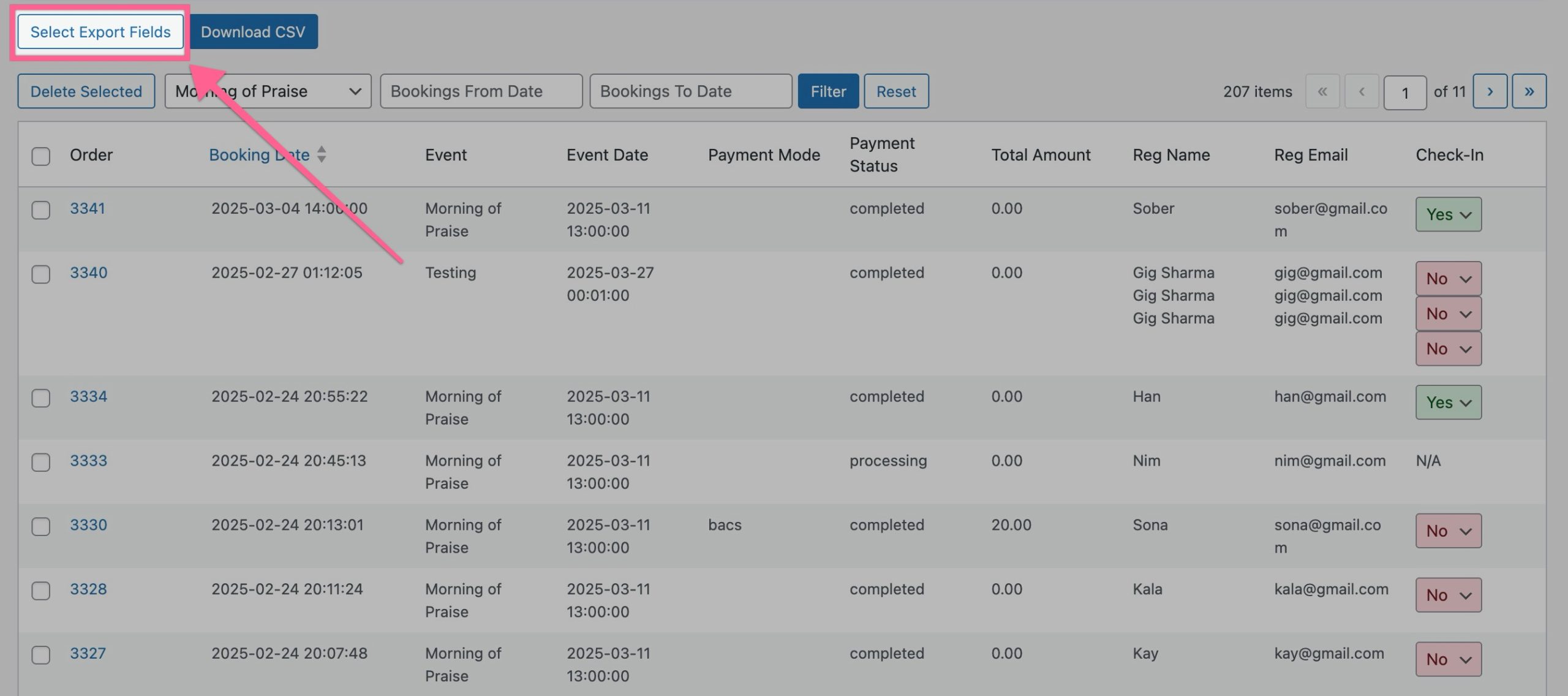Screen dimensions: 1568x696
Task: Click the 207 items count
Action: 1257,91
